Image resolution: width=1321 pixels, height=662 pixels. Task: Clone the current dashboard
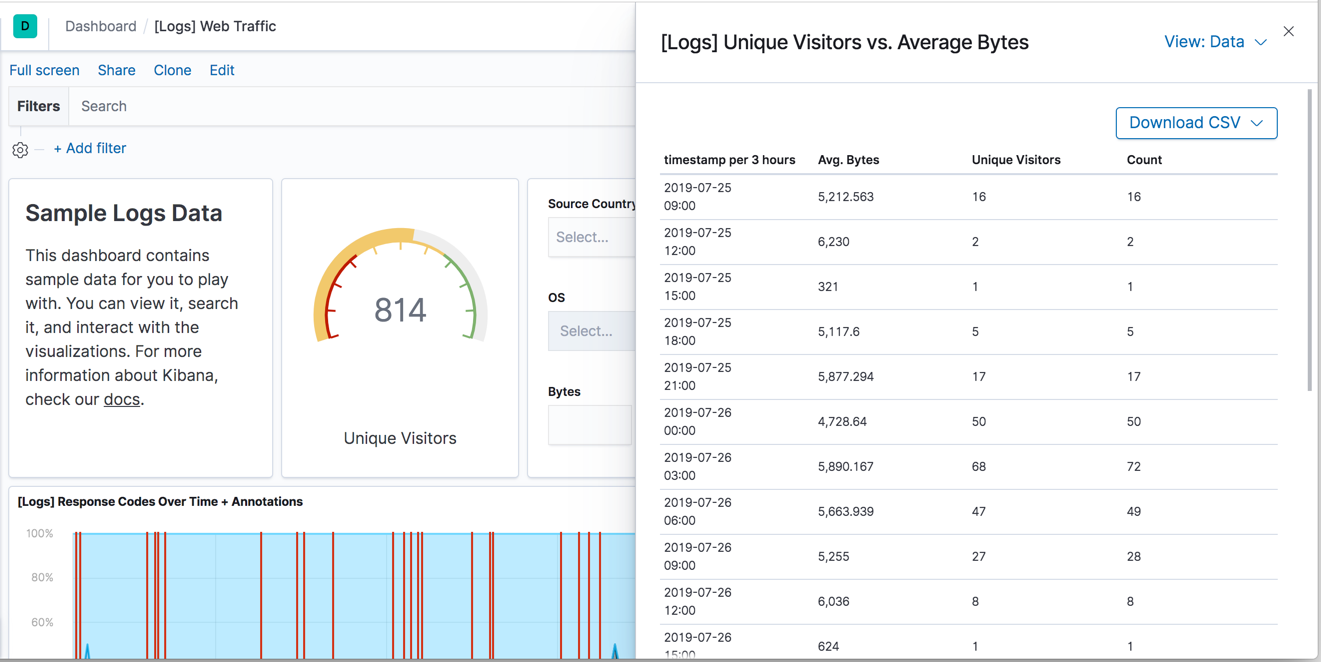172,70
